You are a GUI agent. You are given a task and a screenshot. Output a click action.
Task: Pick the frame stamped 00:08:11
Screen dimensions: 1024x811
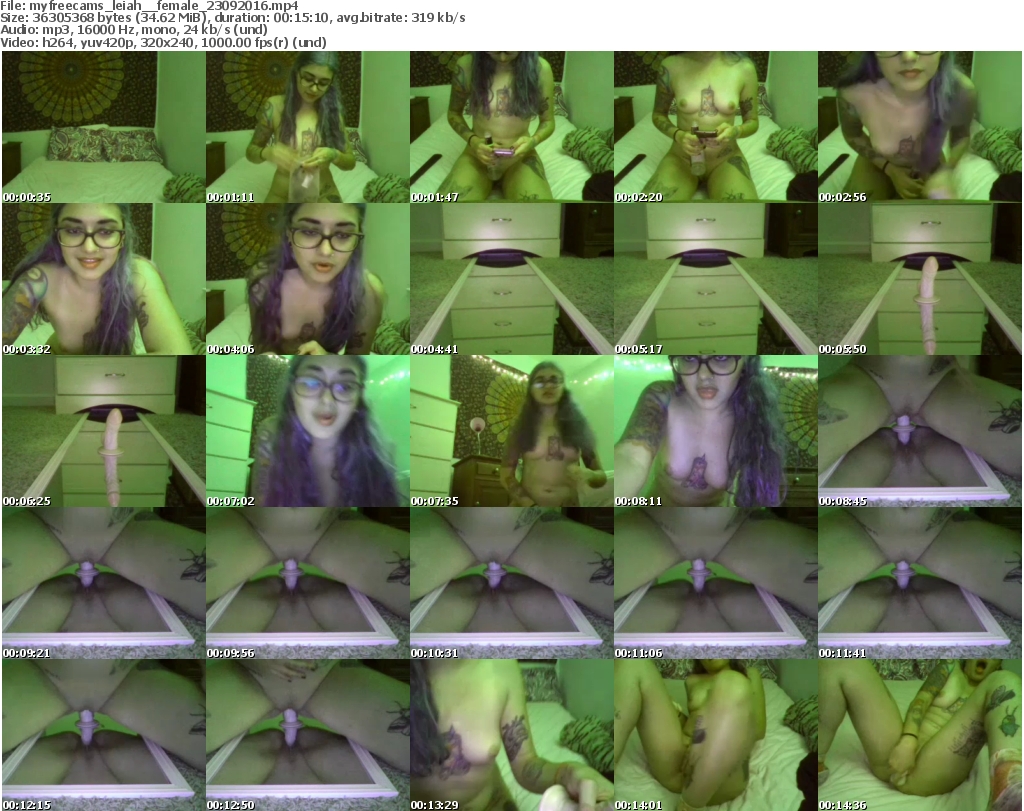point(716,431)
